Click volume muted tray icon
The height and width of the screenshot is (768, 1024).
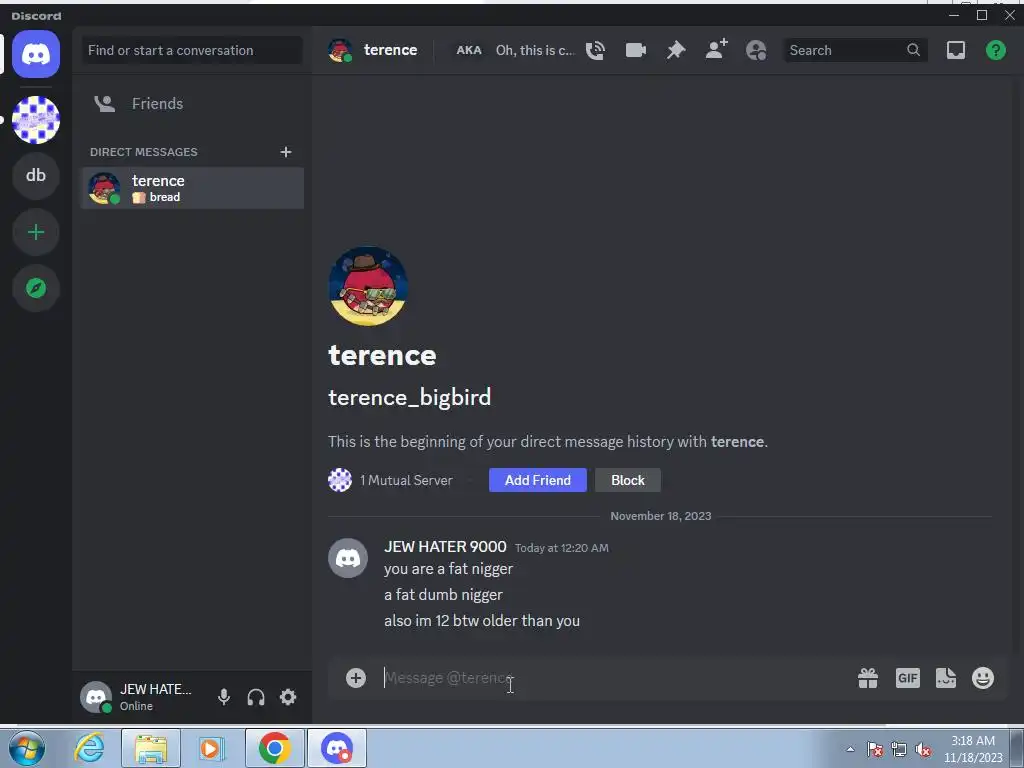click(923, 749)
